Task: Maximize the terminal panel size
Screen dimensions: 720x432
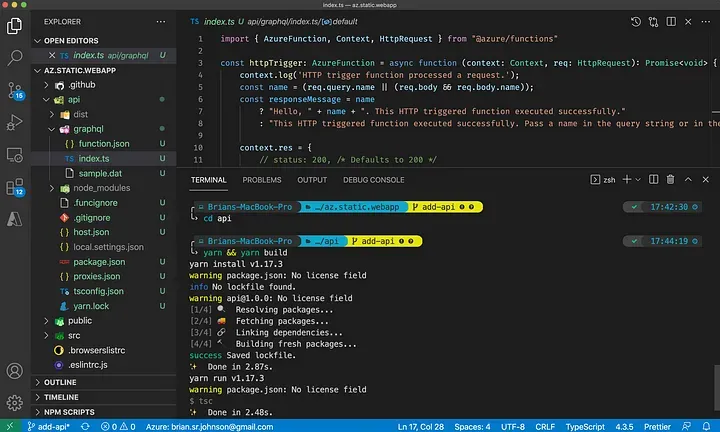Action: pyautogui.click(x=688, y=180)
